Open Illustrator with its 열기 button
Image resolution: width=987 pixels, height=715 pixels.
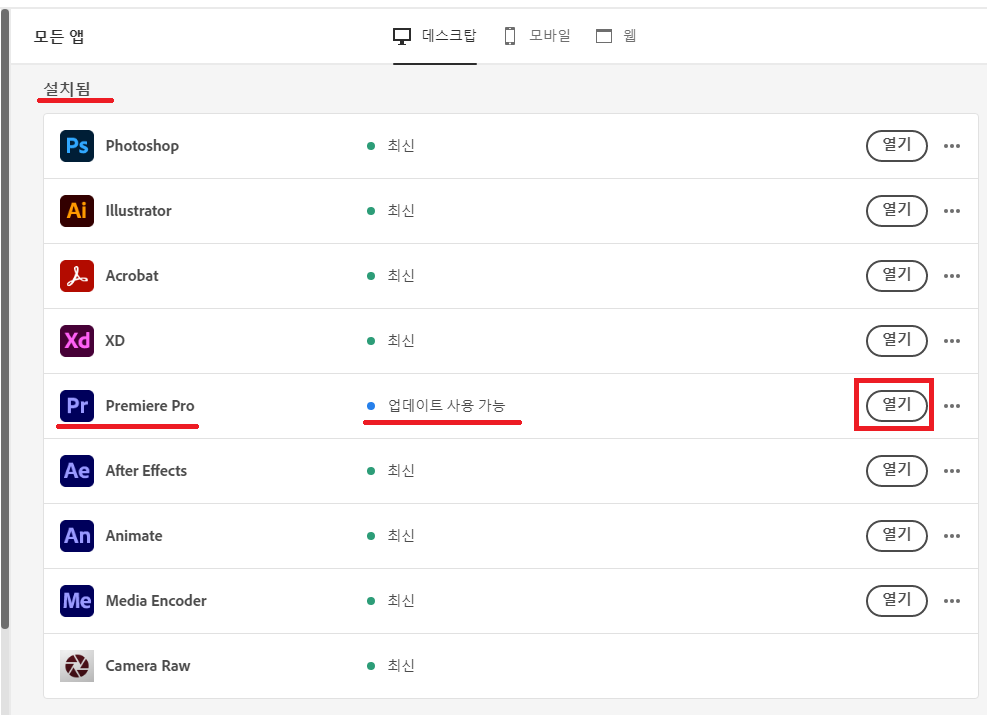(x=896, y=210)
